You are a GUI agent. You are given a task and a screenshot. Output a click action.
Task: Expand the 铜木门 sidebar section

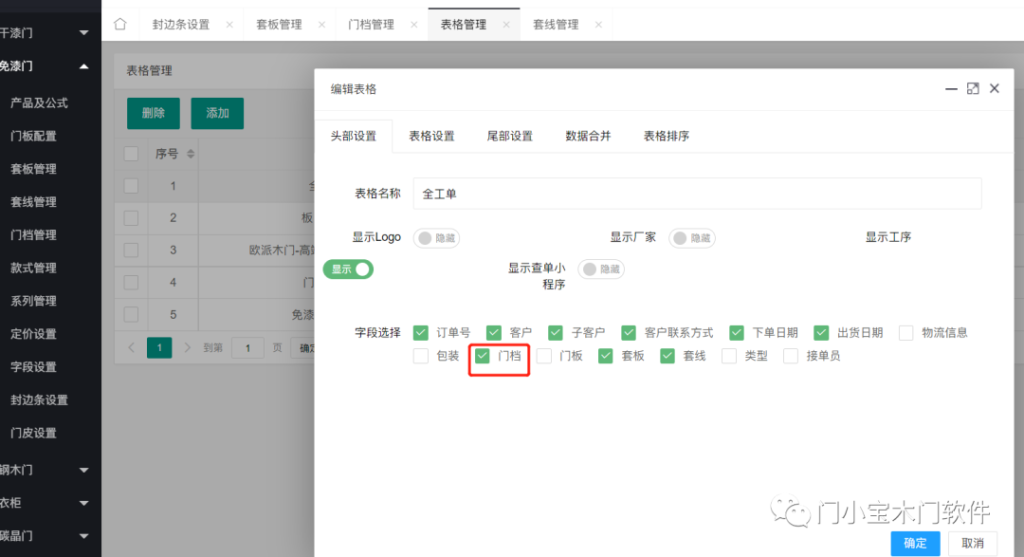coord(84,469)
